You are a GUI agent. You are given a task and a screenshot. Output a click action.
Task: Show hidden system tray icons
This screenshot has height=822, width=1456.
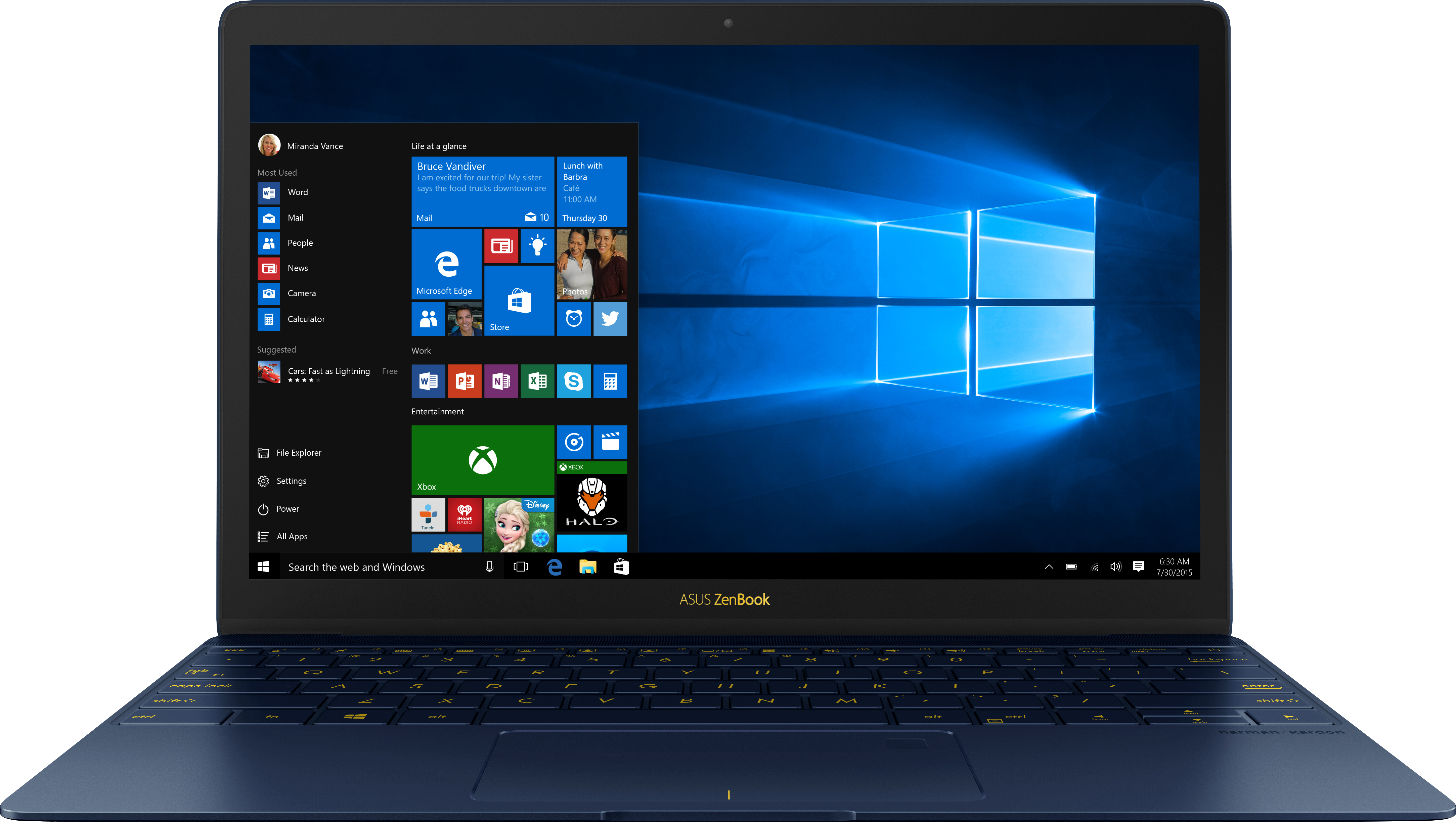(1049, 567)
